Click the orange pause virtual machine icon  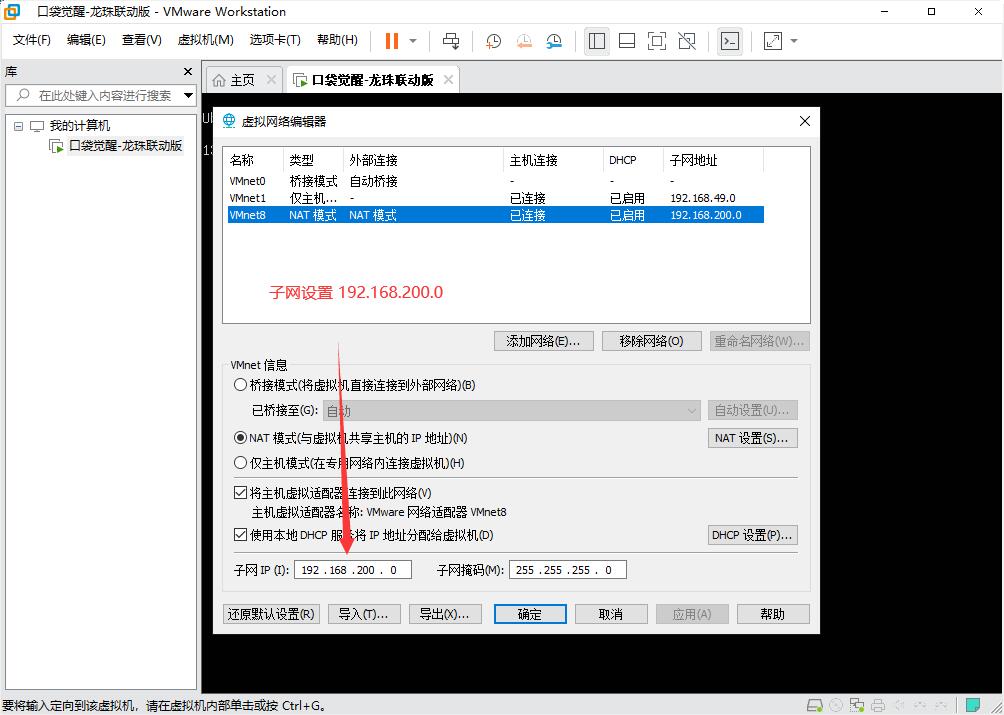tap(391, 40)
